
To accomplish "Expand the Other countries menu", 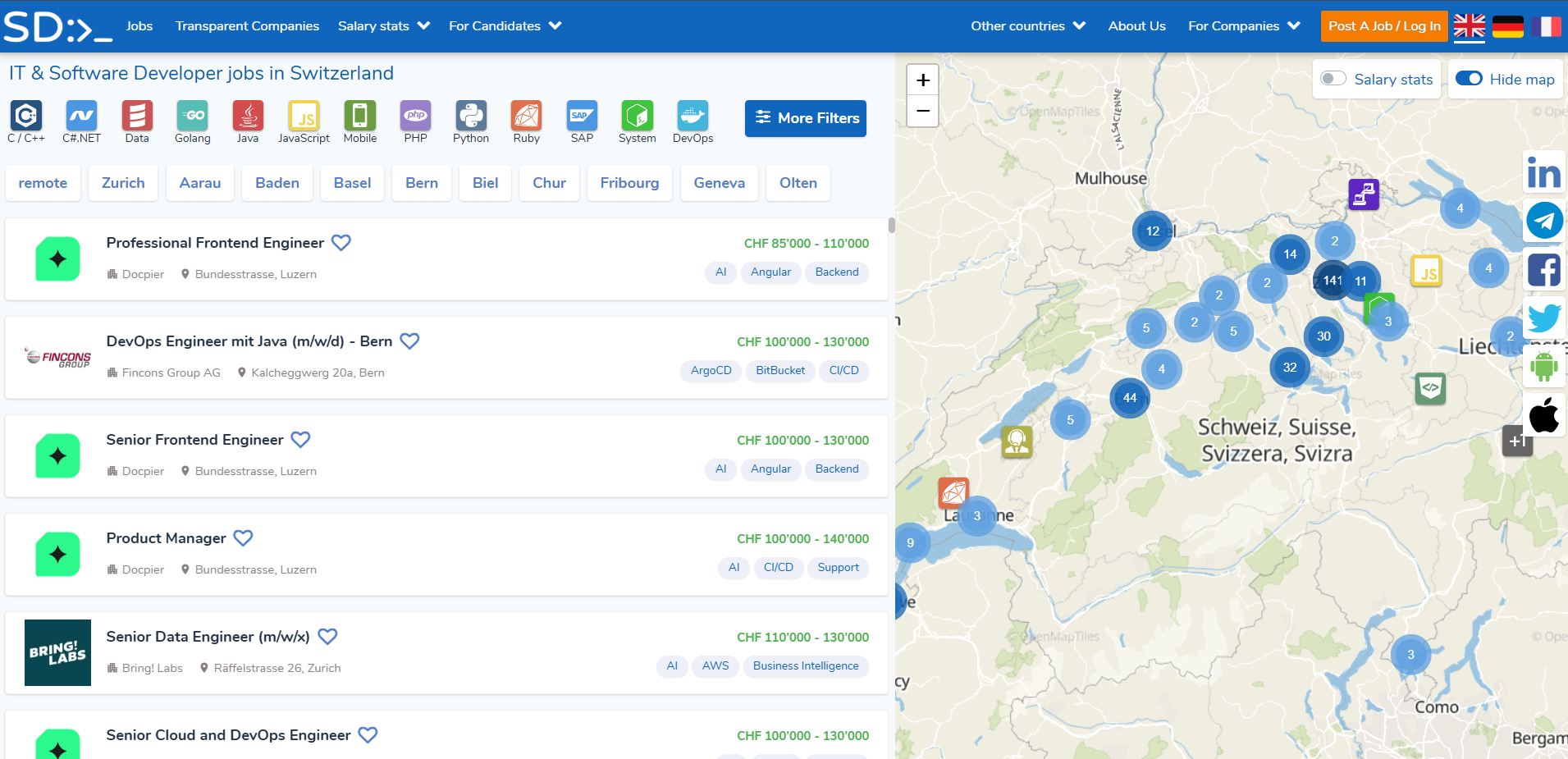I will pos(1028,26).
